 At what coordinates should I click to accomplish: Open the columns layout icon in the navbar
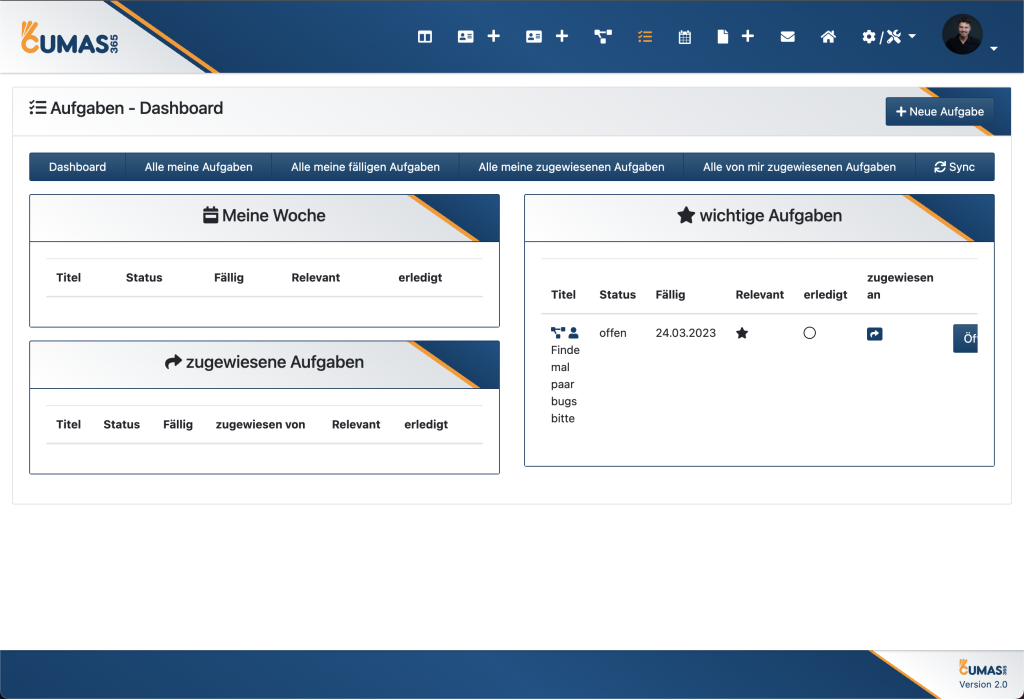pyautogui.click(x=425, y=37)
